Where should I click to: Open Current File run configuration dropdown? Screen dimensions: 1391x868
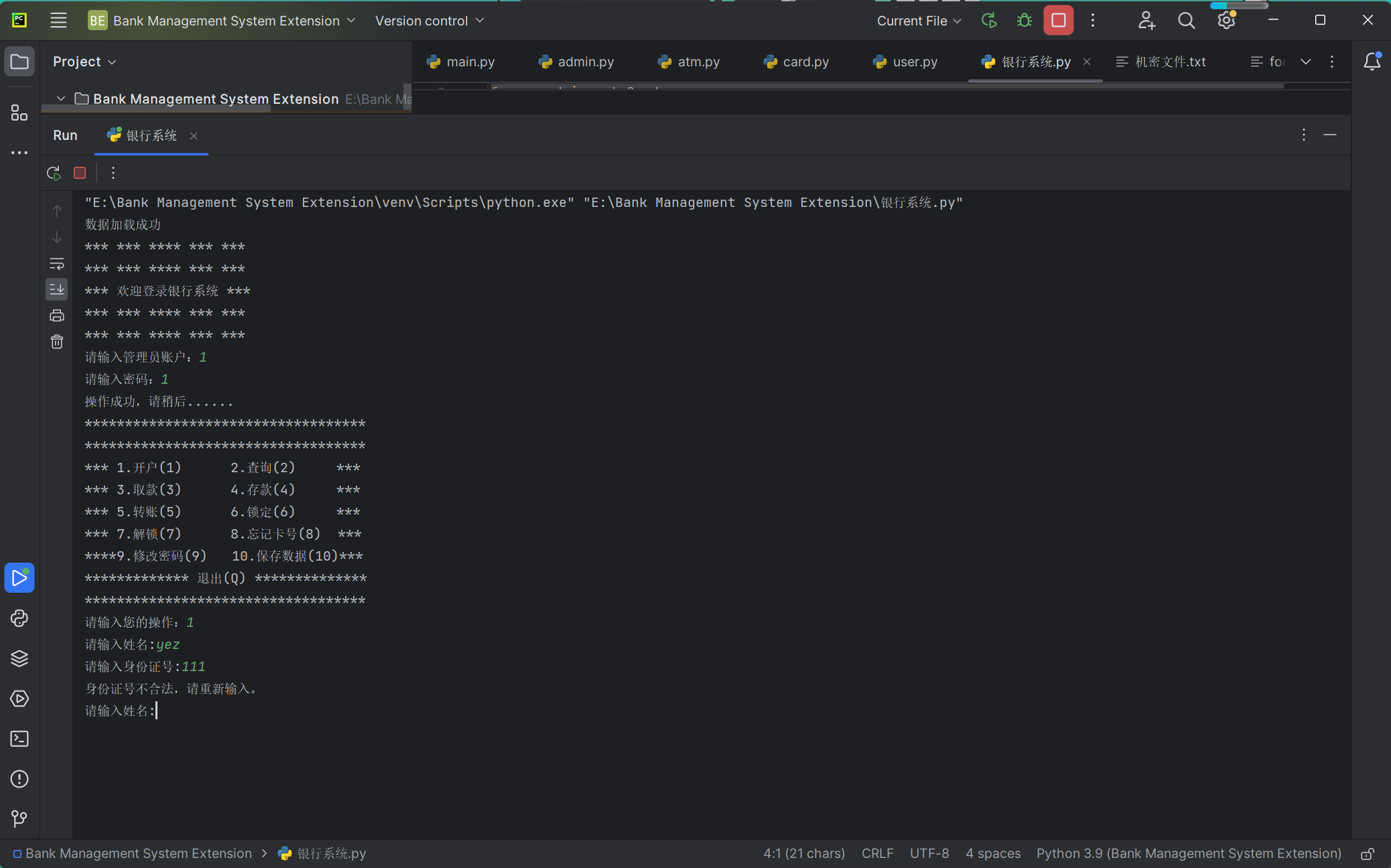click(x=919, y=21)
